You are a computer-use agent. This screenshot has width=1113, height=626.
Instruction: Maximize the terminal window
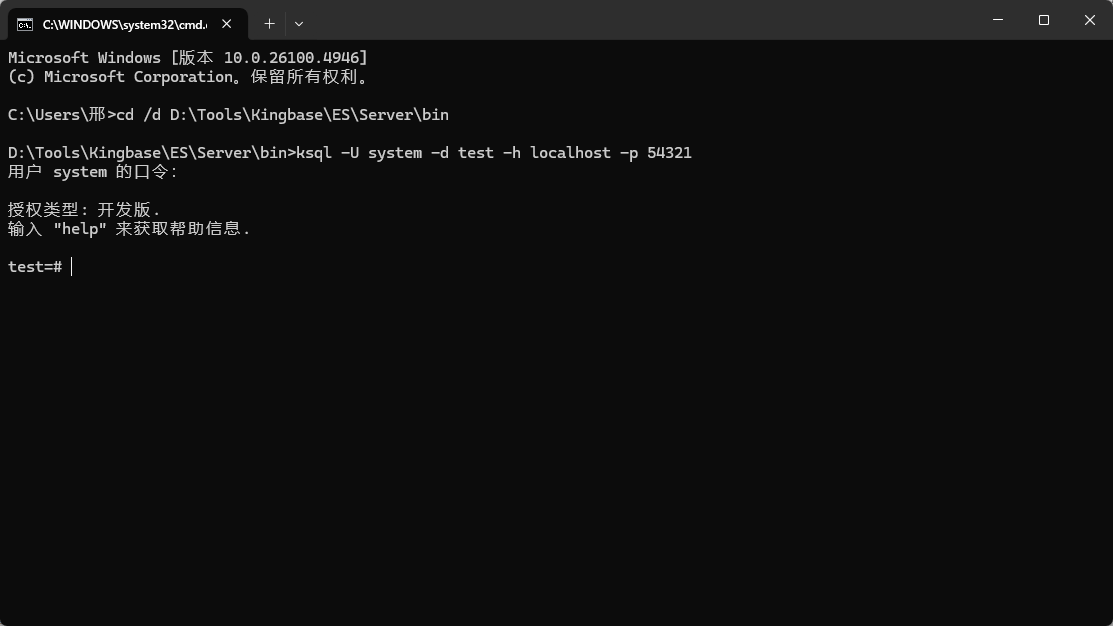click(1044, 20)
